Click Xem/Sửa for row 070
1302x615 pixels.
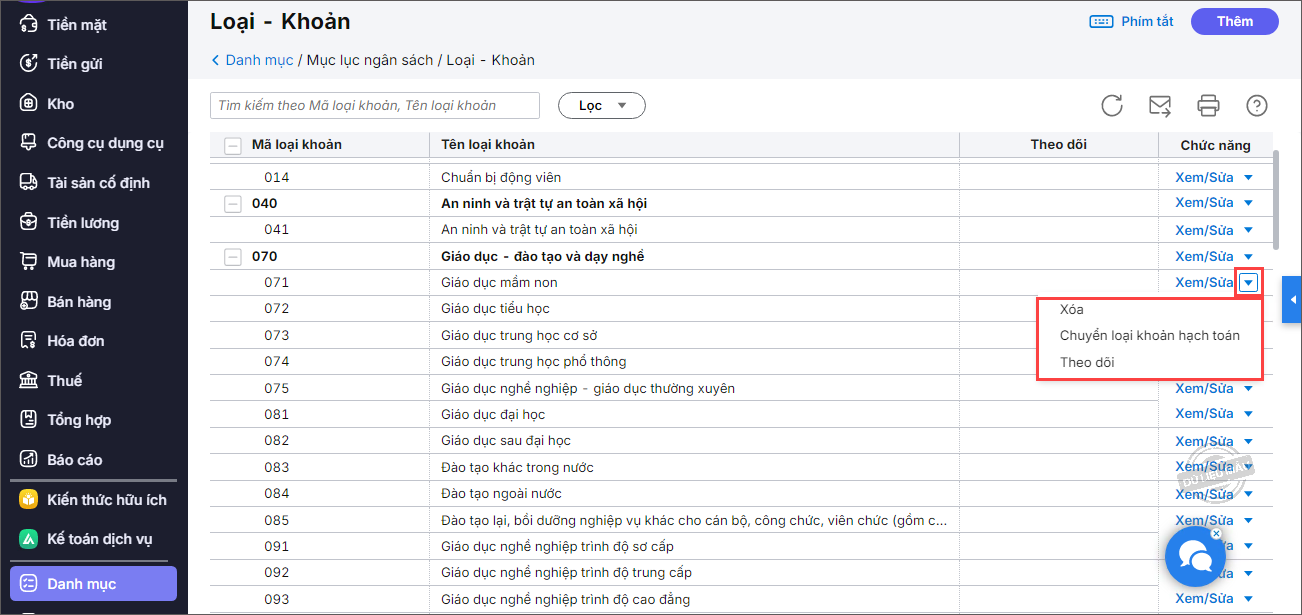coord(1204,256)
